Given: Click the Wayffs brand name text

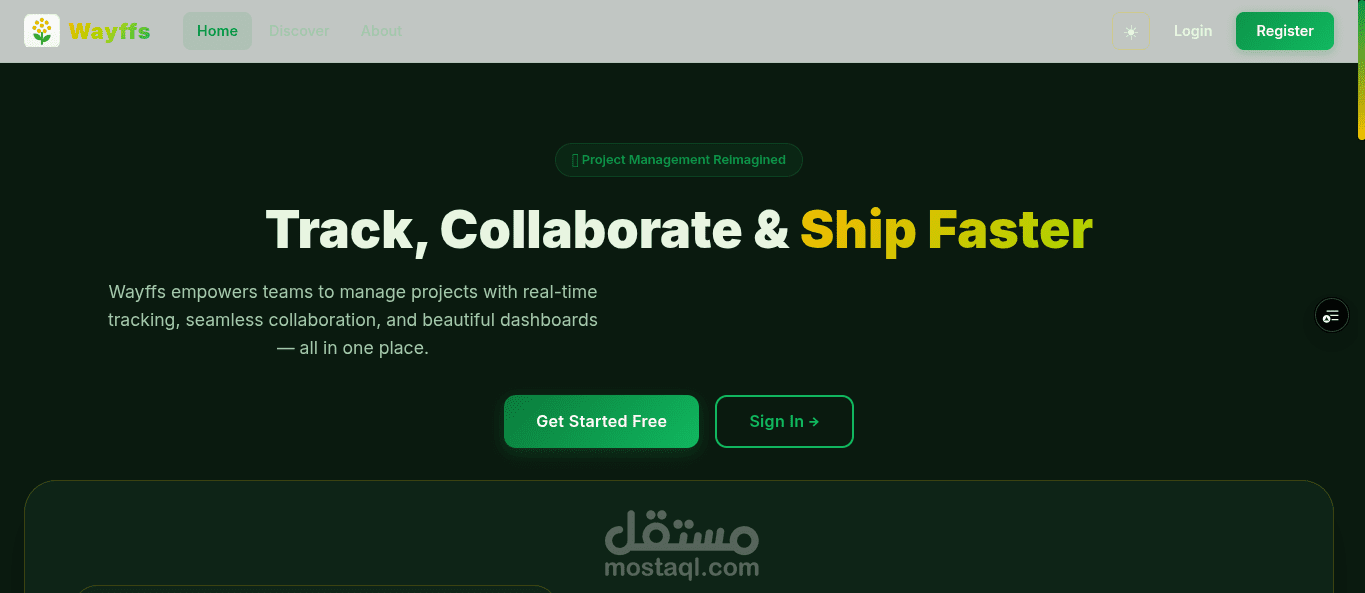Looking at the screenshot, I should 109,32.
